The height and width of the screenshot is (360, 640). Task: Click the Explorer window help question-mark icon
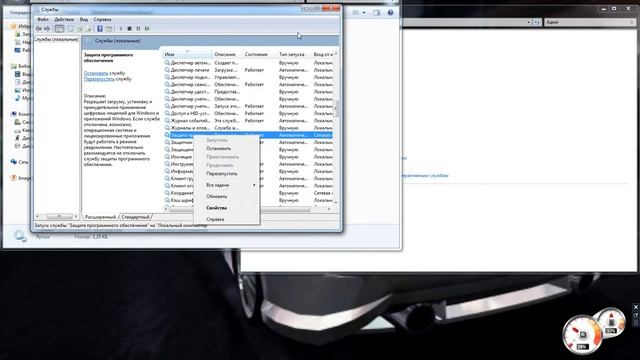[x=390, y=13]
